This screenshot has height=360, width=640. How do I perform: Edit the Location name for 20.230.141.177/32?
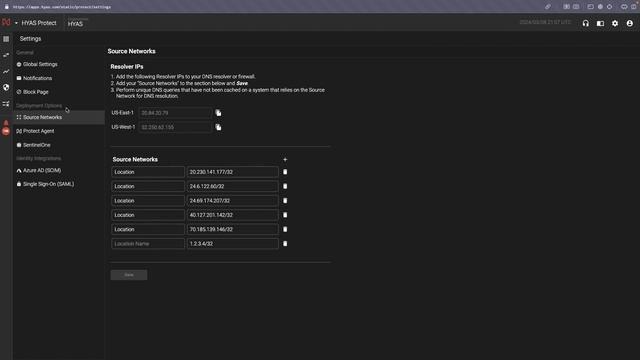(x=148, y=172)
